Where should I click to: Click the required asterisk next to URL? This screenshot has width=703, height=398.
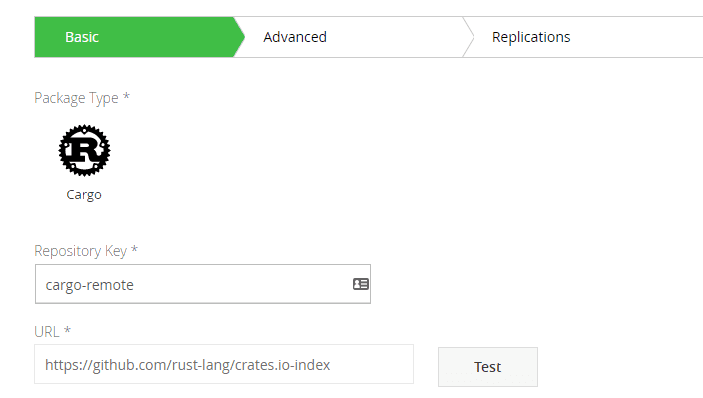point(67,330)
